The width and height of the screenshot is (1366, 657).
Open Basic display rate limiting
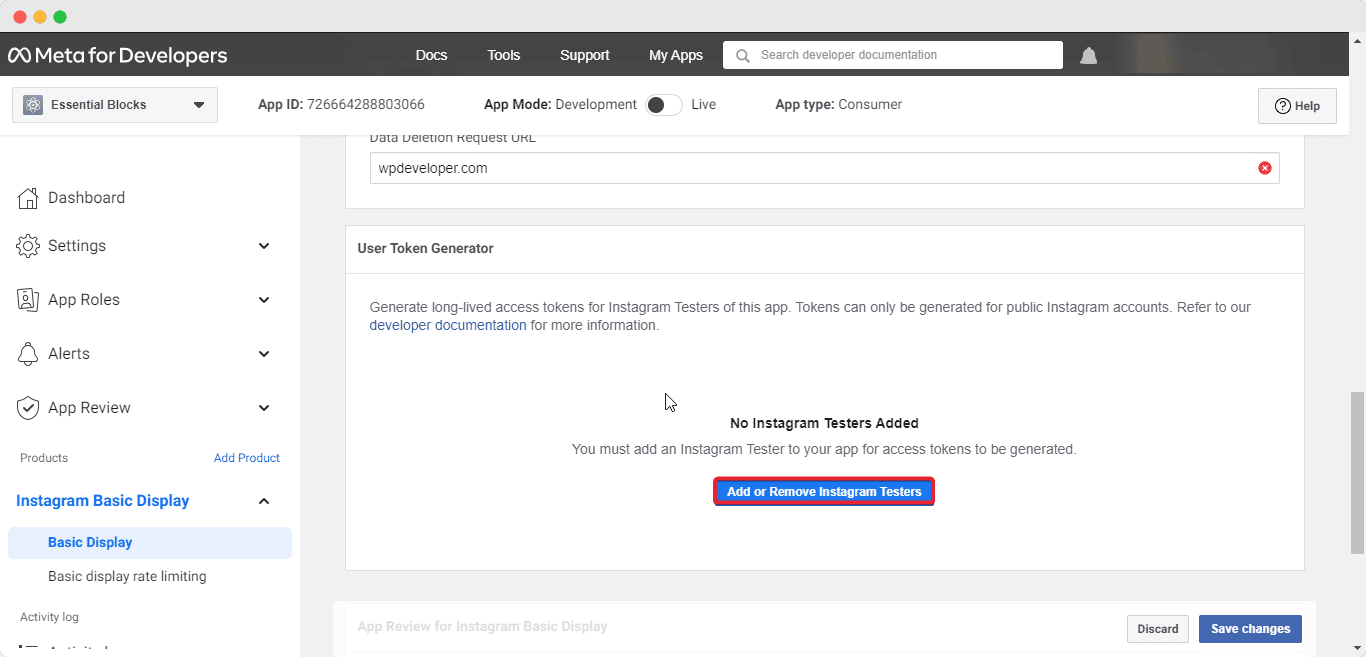127,576
